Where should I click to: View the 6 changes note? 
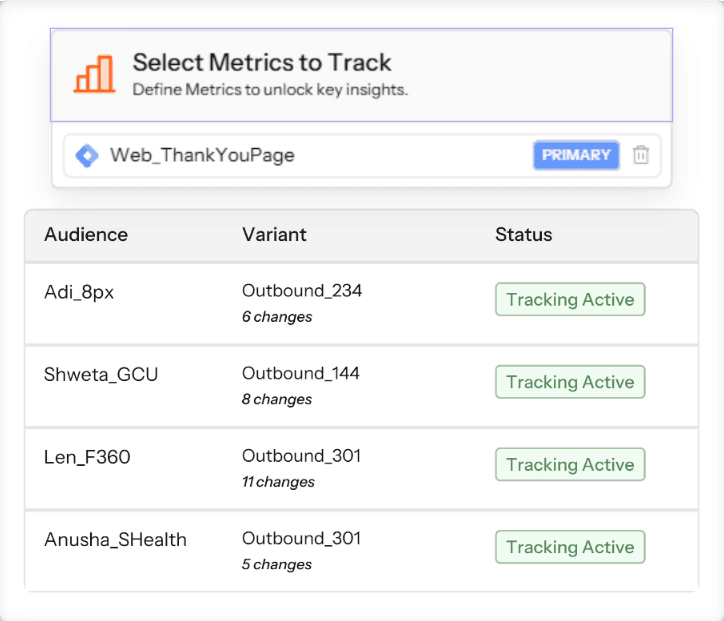pos(277,317)
